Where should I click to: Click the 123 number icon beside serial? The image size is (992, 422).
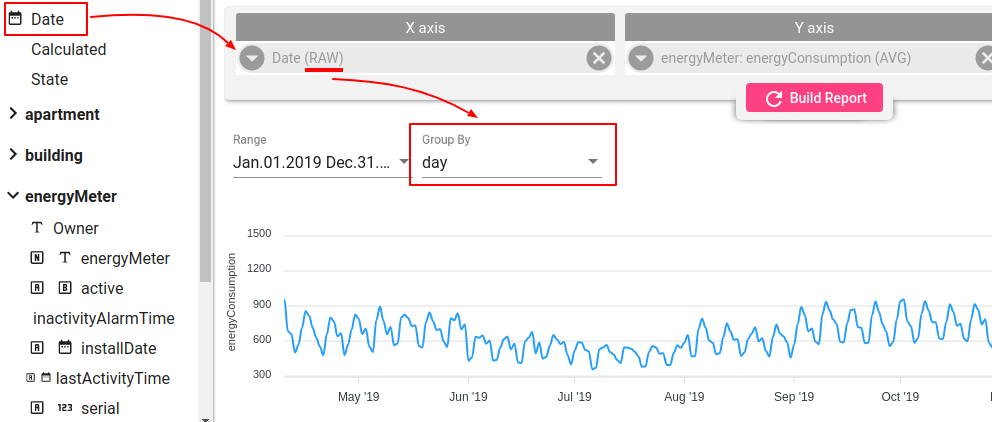coord(65,408)
